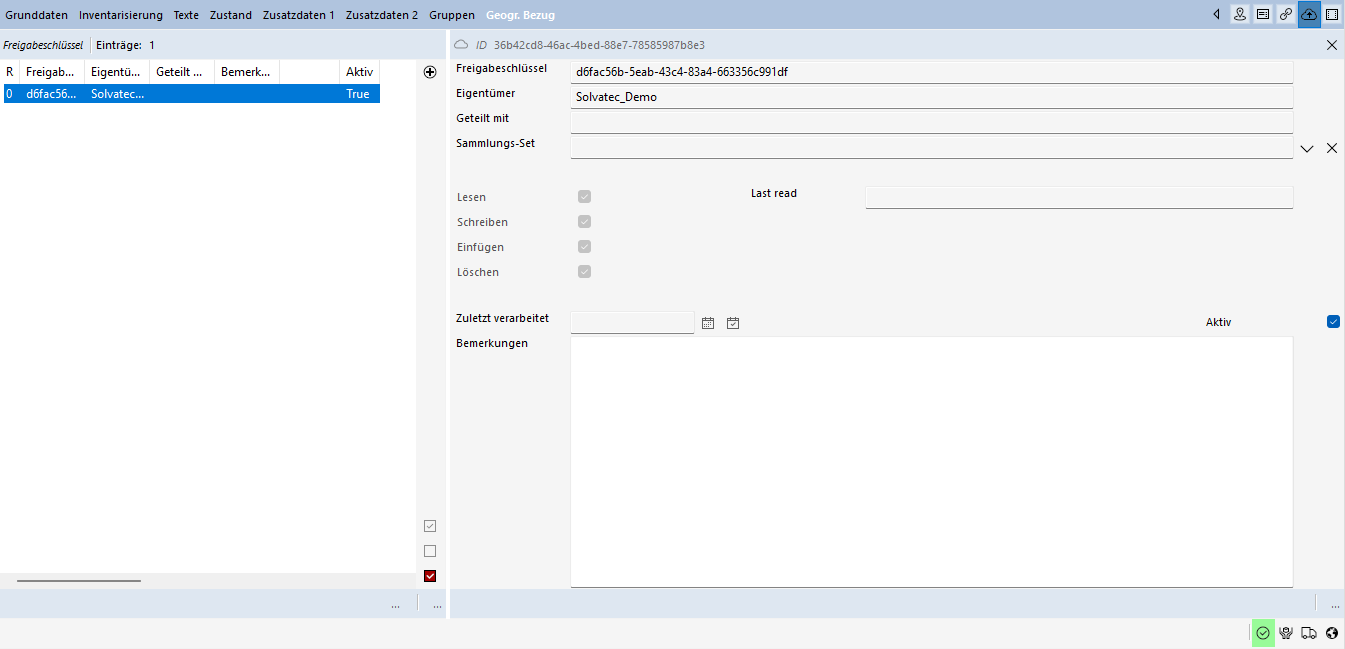Toggle the Lesen checkbox
The image size is (1345, 649).
tap(584, 197)
